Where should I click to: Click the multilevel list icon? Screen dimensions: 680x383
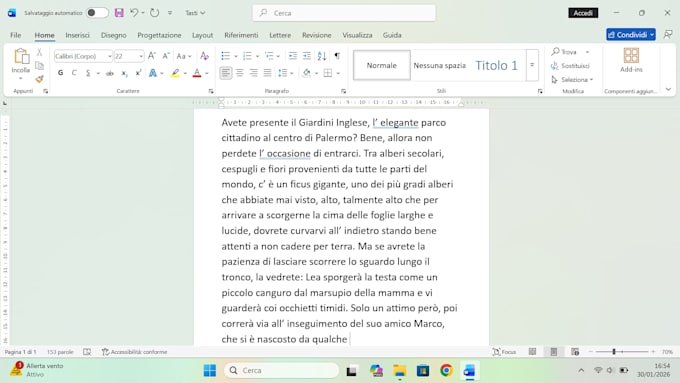269,56
